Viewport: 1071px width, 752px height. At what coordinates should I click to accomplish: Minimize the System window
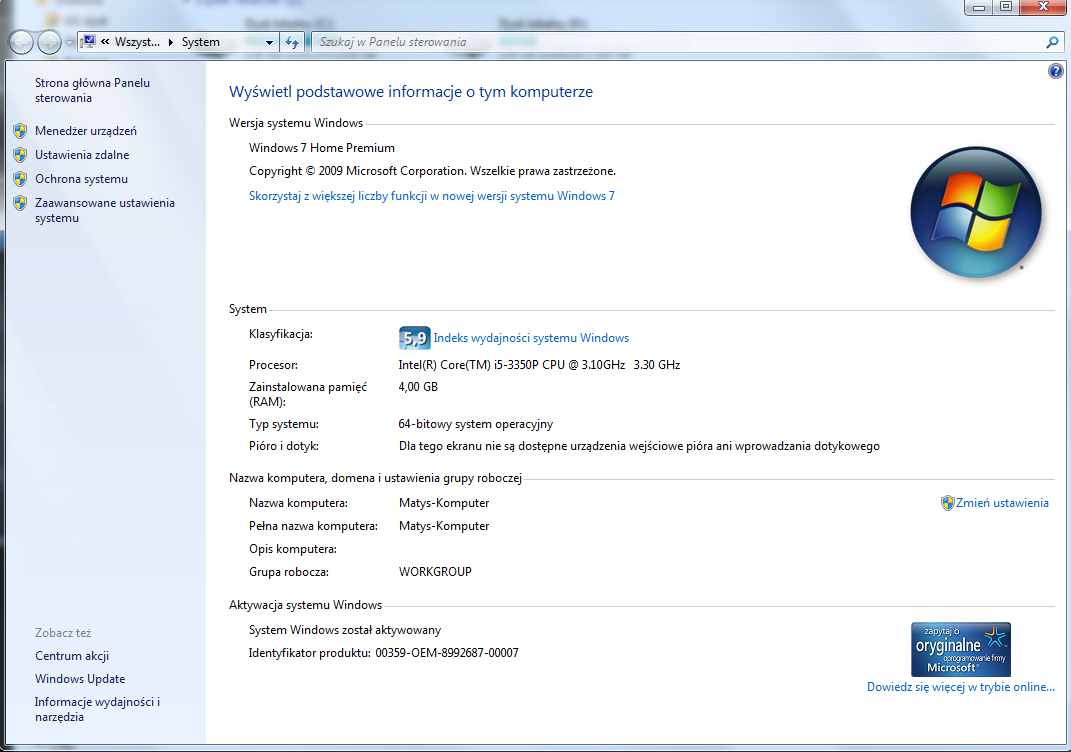[979, 7]
